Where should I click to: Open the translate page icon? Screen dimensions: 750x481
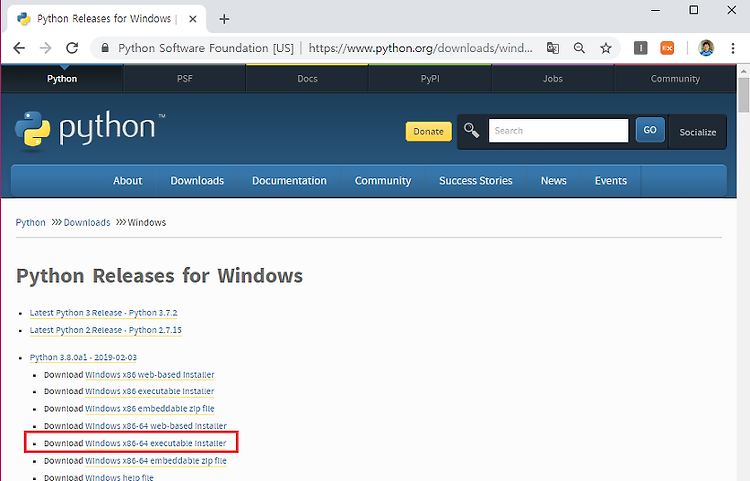553,48
